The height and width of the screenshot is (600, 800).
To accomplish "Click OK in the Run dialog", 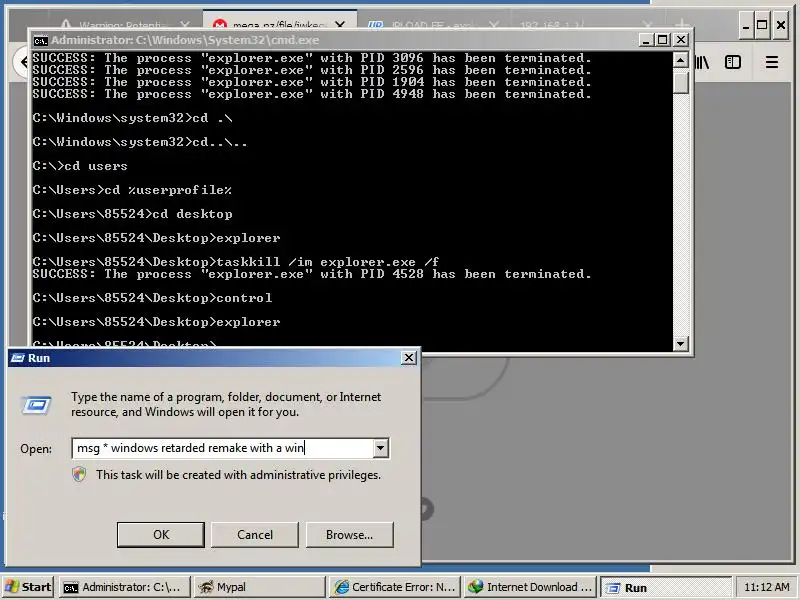I will pyautogui.click(x=161, y=535).
